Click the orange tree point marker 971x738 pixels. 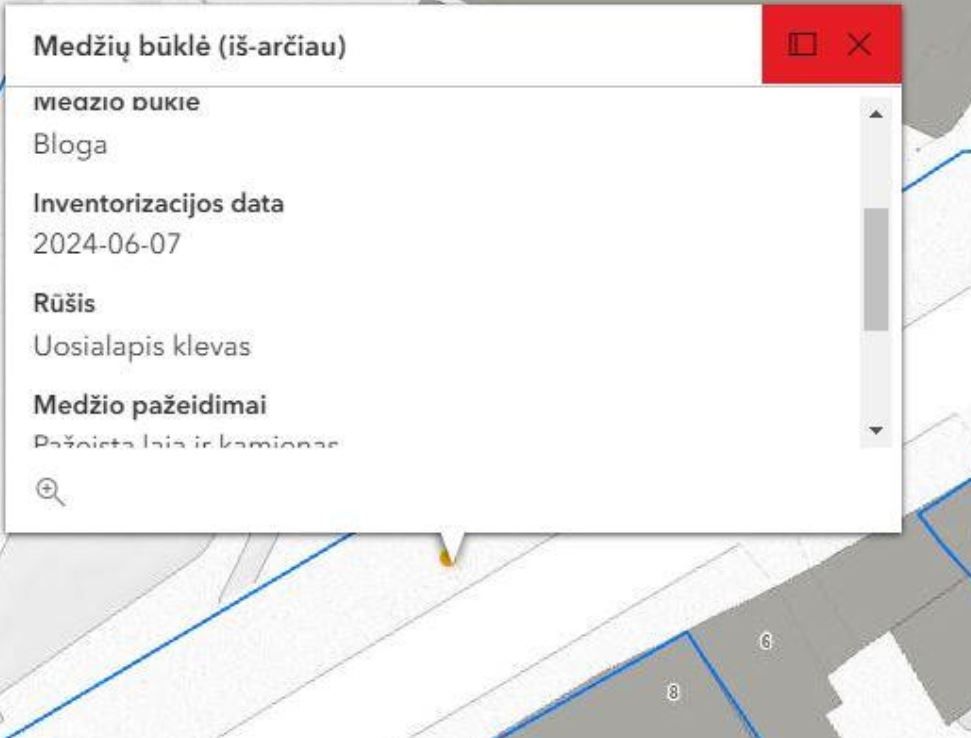[x=447, y=560]
